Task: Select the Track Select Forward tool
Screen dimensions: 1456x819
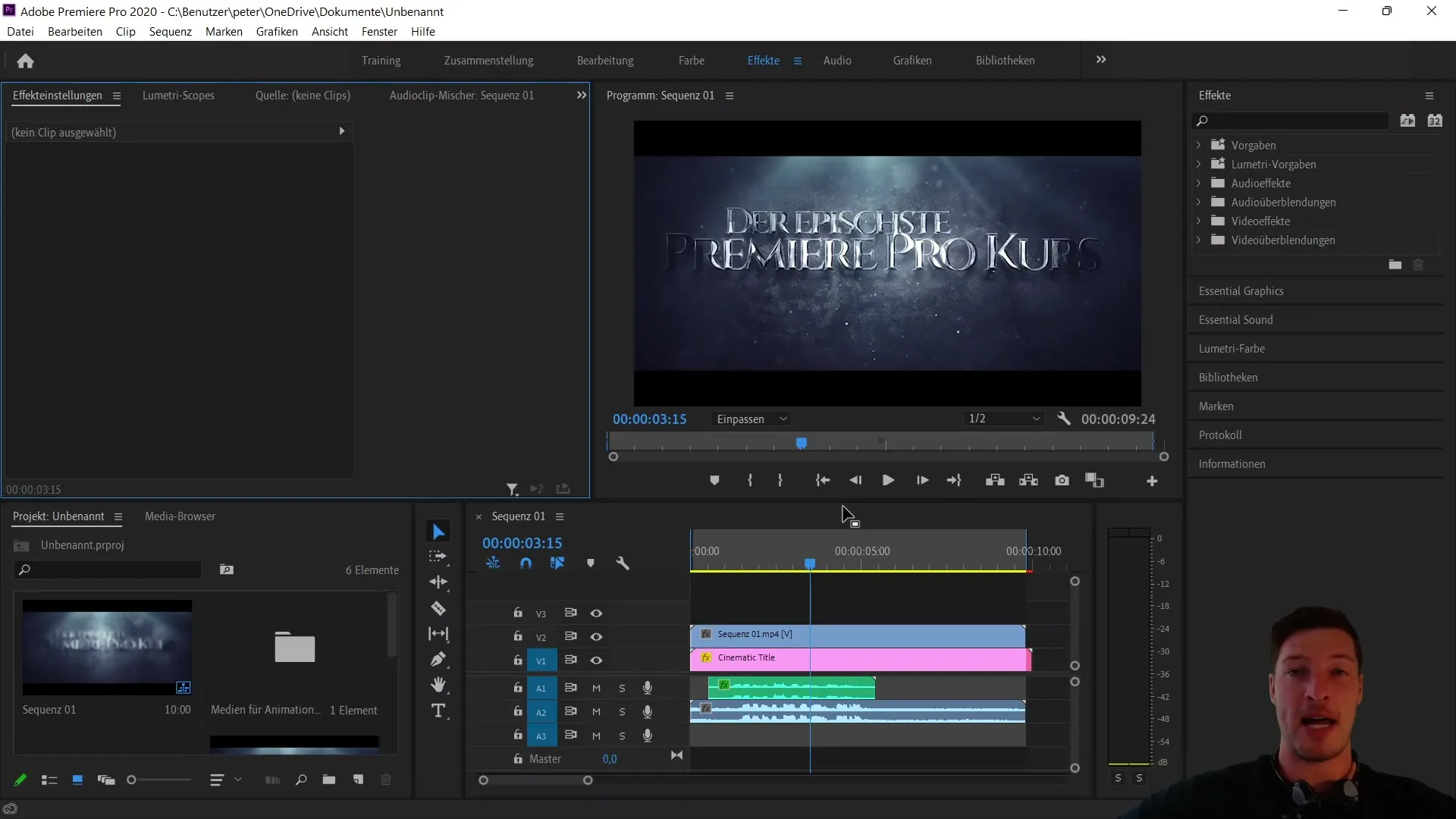Action: [440, 556]
